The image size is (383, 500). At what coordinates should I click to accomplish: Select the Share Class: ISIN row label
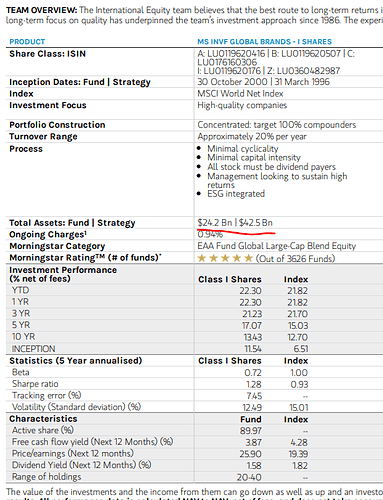(x=47, y=54)
